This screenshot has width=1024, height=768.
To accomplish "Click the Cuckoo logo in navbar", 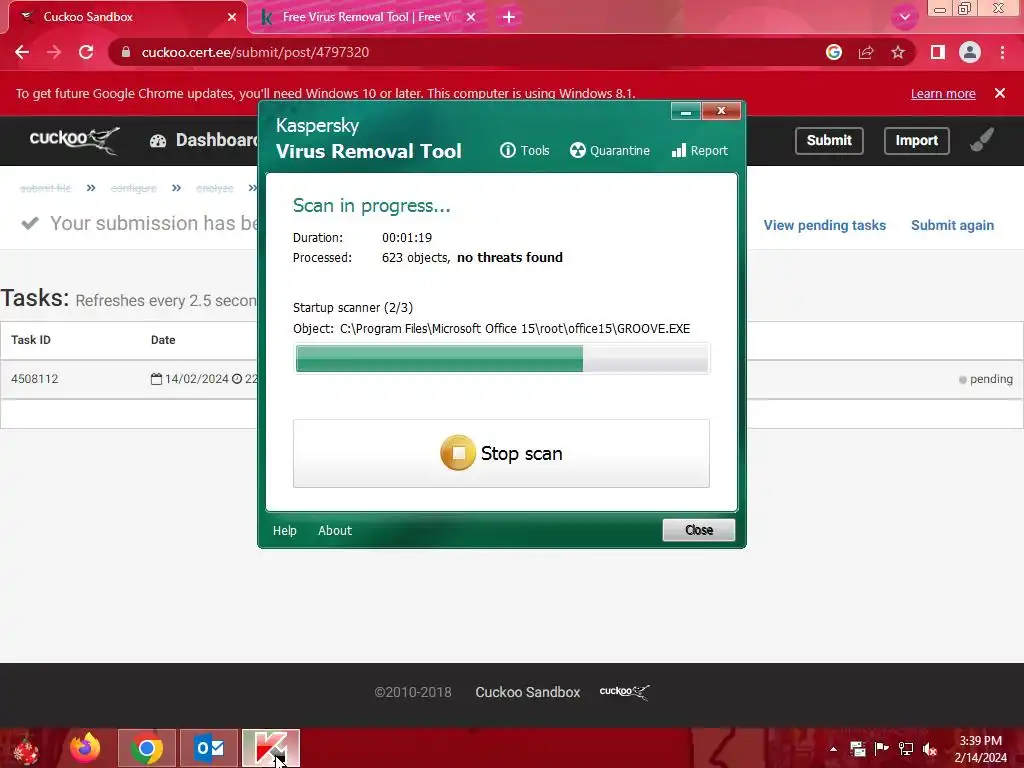I will [74, 140].
